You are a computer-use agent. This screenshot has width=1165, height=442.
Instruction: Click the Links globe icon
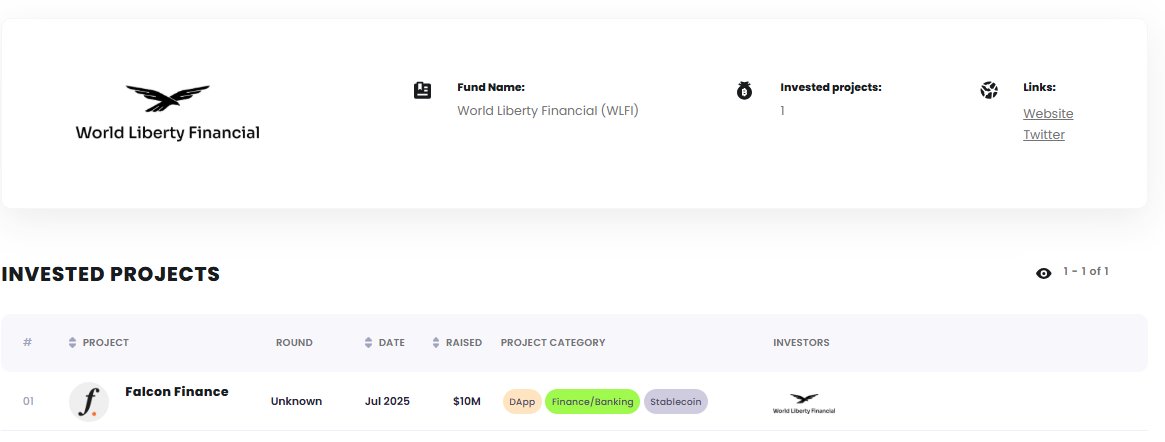pos(989,91)
